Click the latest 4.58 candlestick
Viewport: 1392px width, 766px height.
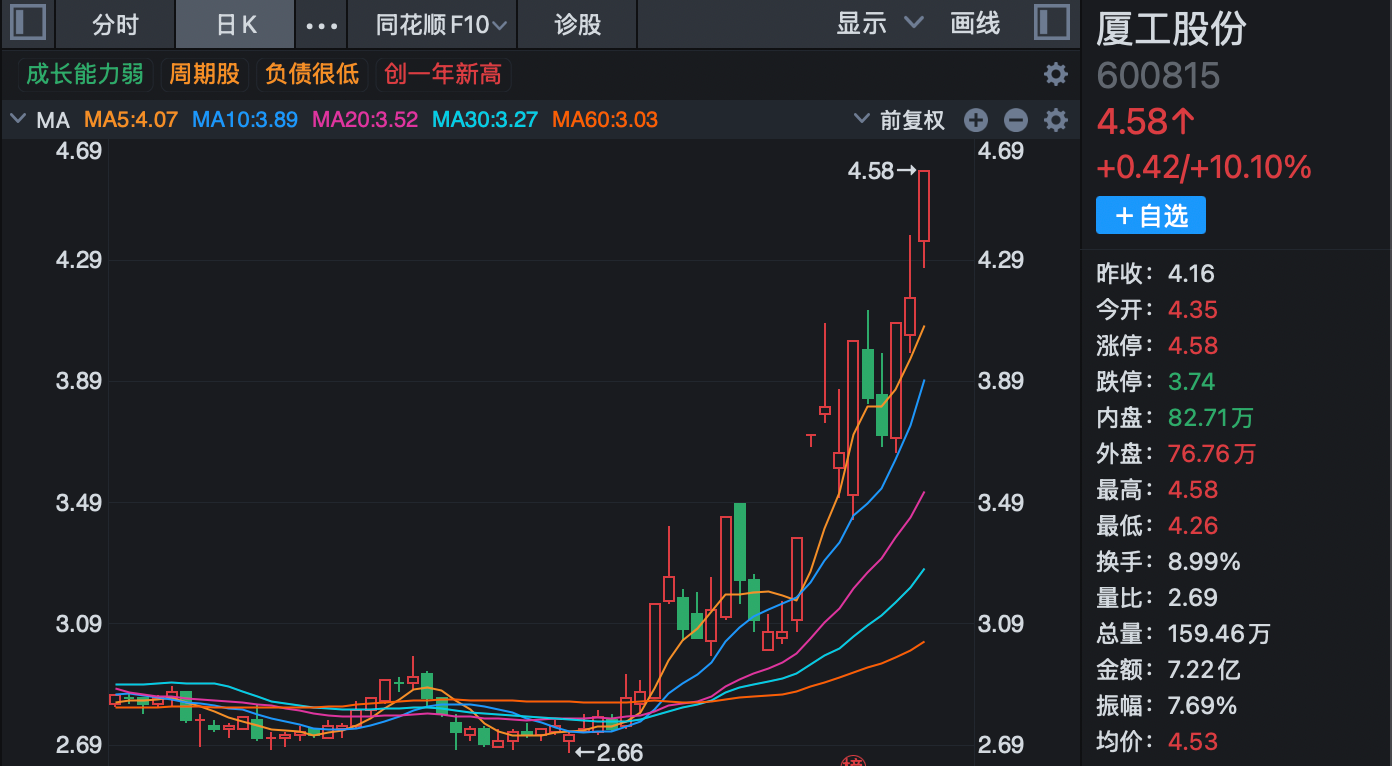pos(924,206)
